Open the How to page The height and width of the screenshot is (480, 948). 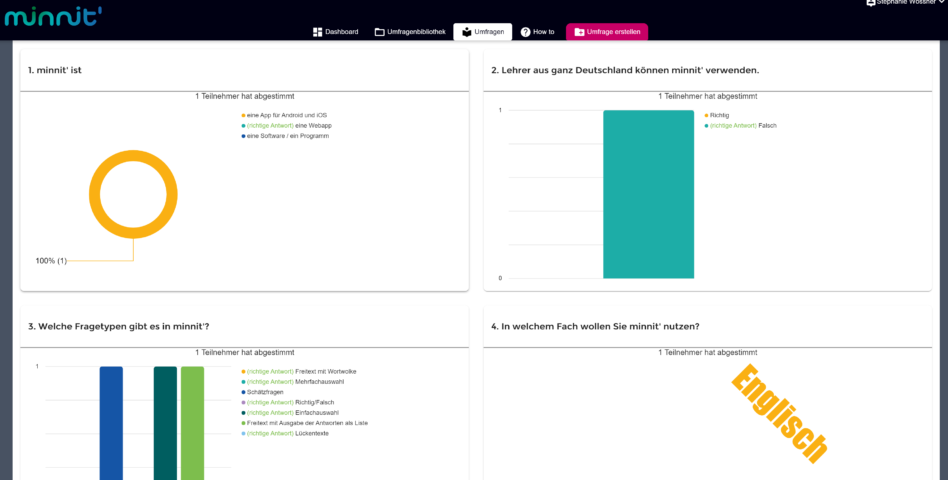543,32
